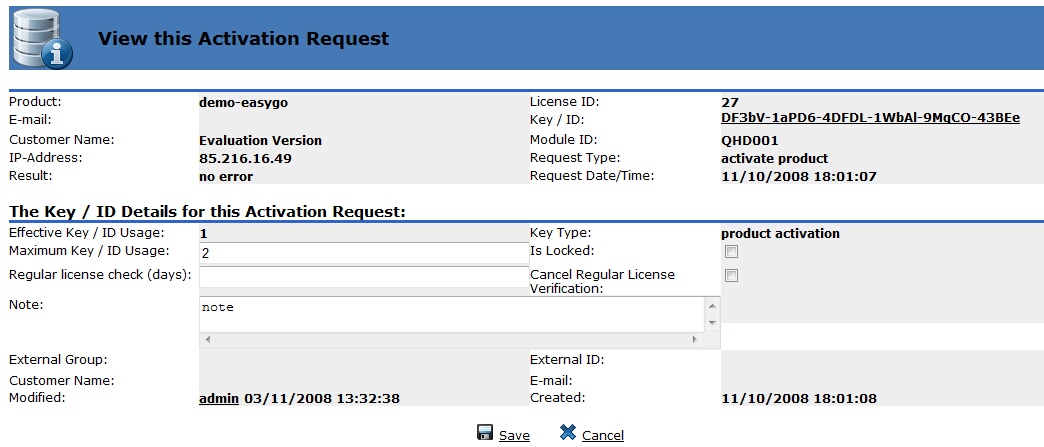Click inside the Note text area

pos(452,314)
